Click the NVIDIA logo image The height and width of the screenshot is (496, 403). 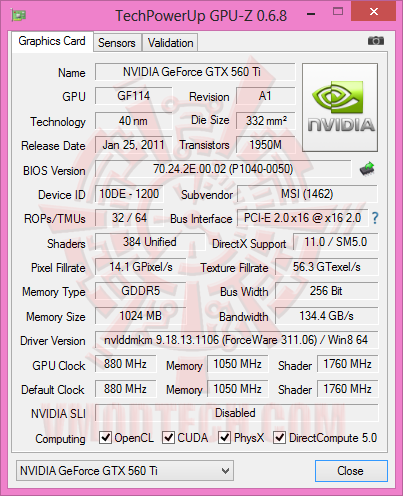click(340, 107)
